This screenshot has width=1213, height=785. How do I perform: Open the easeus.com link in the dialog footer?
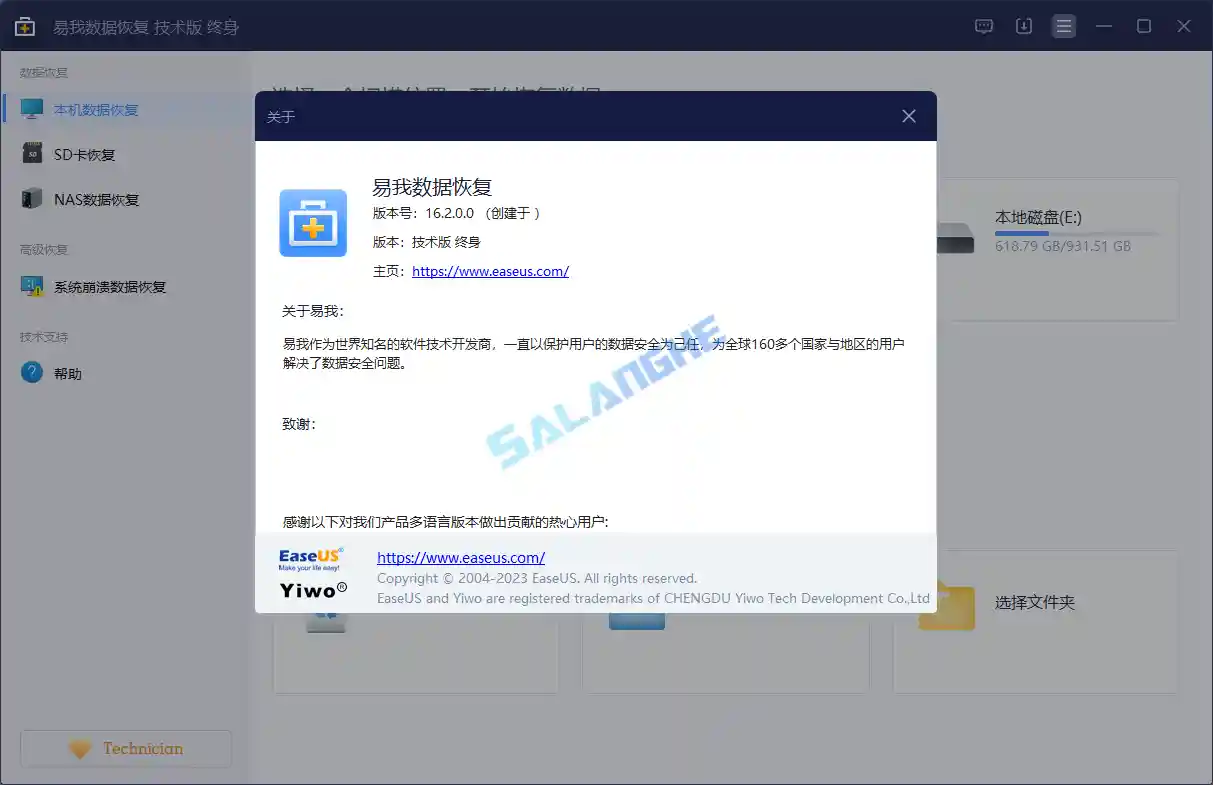461,558
